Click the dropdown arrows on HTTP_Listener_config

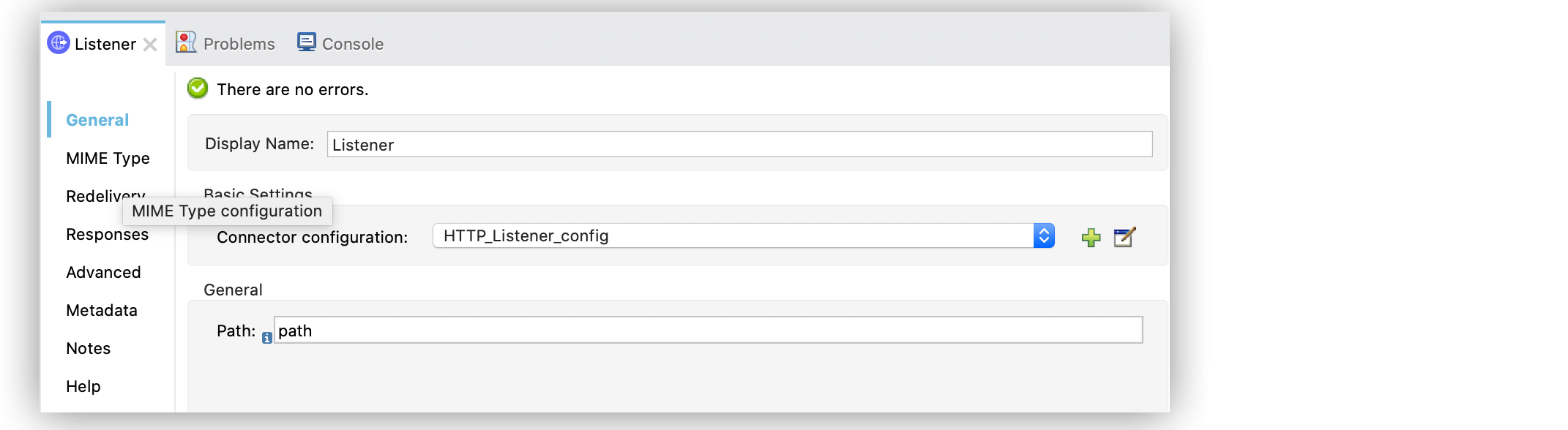click(1044, 235)
